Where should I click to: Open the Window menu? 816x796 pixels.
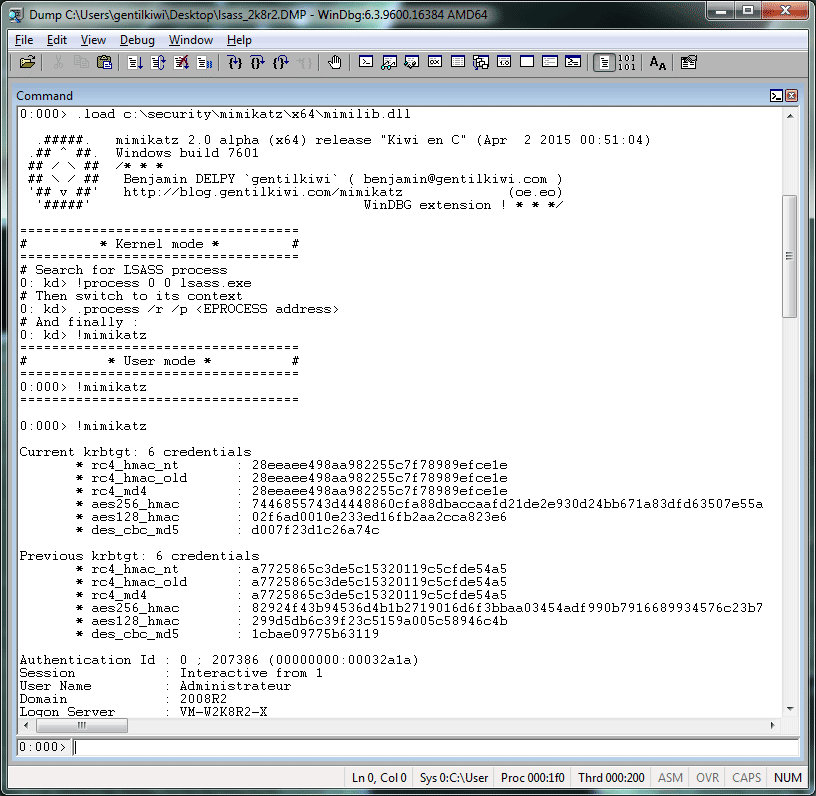tap(190, 40)
